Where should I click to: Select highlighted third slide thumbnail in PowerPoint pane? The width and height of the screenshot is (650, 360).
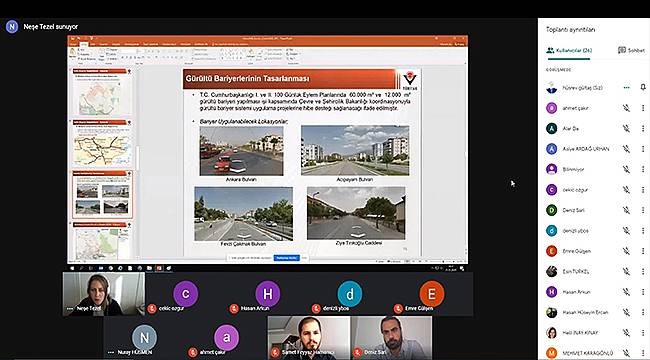102,195
